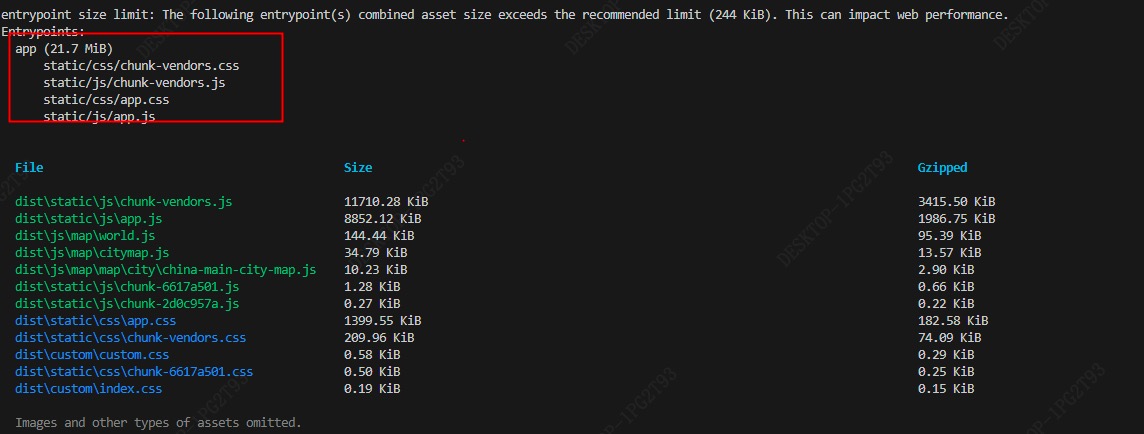Click static/js/chunk-vendors.js in the entrypoints list
This screenshot has height=434, width=1144.
tap(134, 83)
